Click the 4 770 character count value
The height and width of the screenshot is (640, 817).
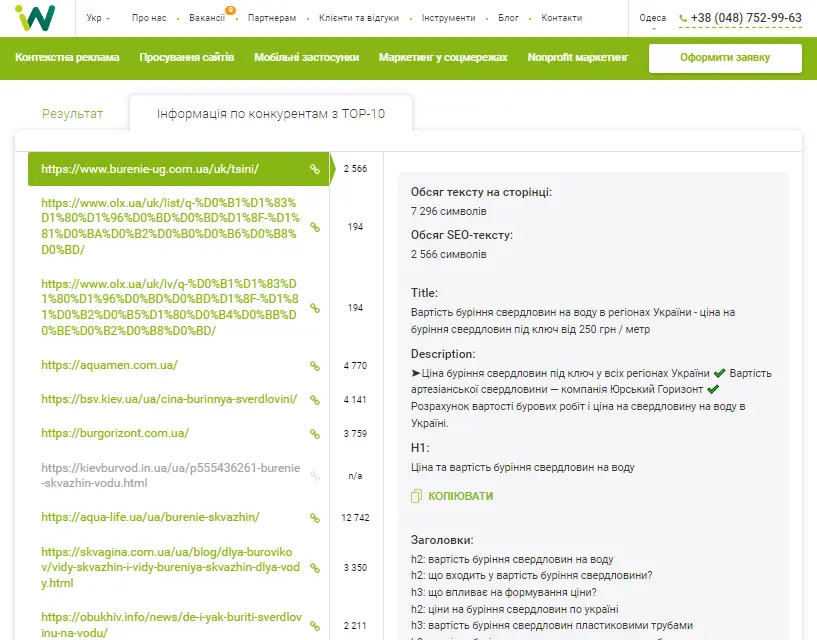[355, 366]
